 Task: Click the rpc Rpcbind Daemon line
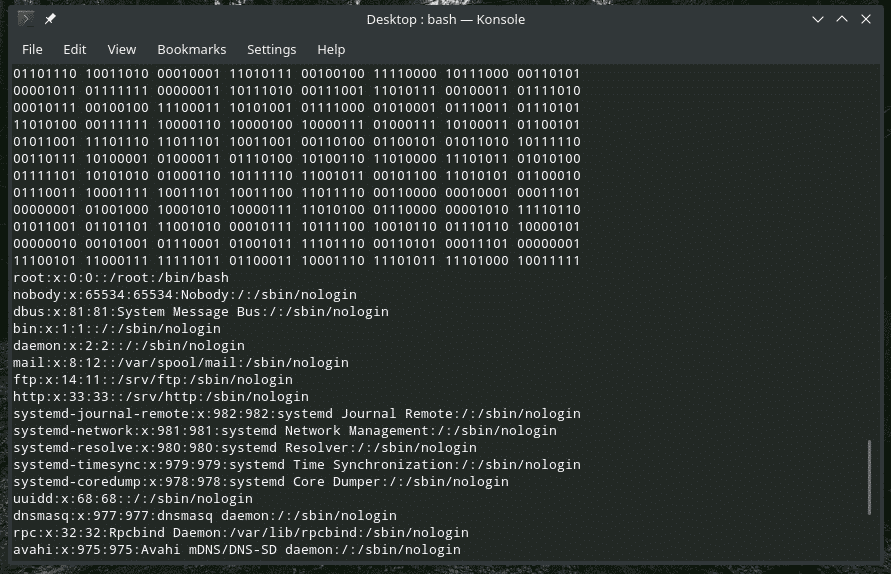(241, 533)
